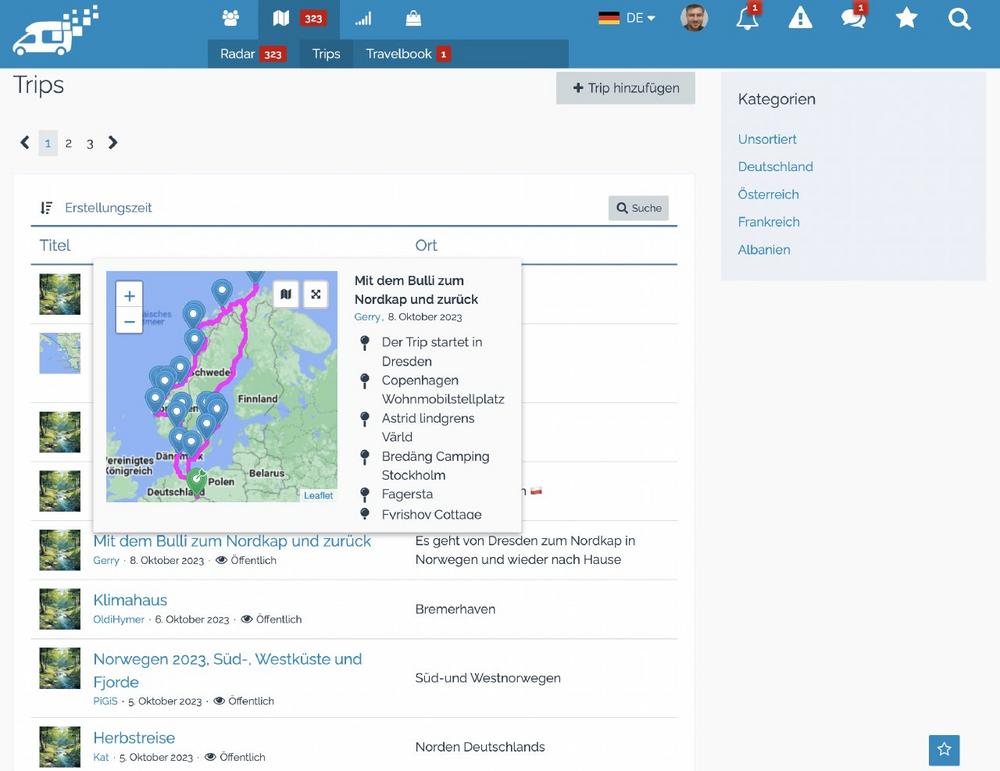Open the DE language dropdown
This screenshot has height=771, width=1000.
tap(627, 18)
